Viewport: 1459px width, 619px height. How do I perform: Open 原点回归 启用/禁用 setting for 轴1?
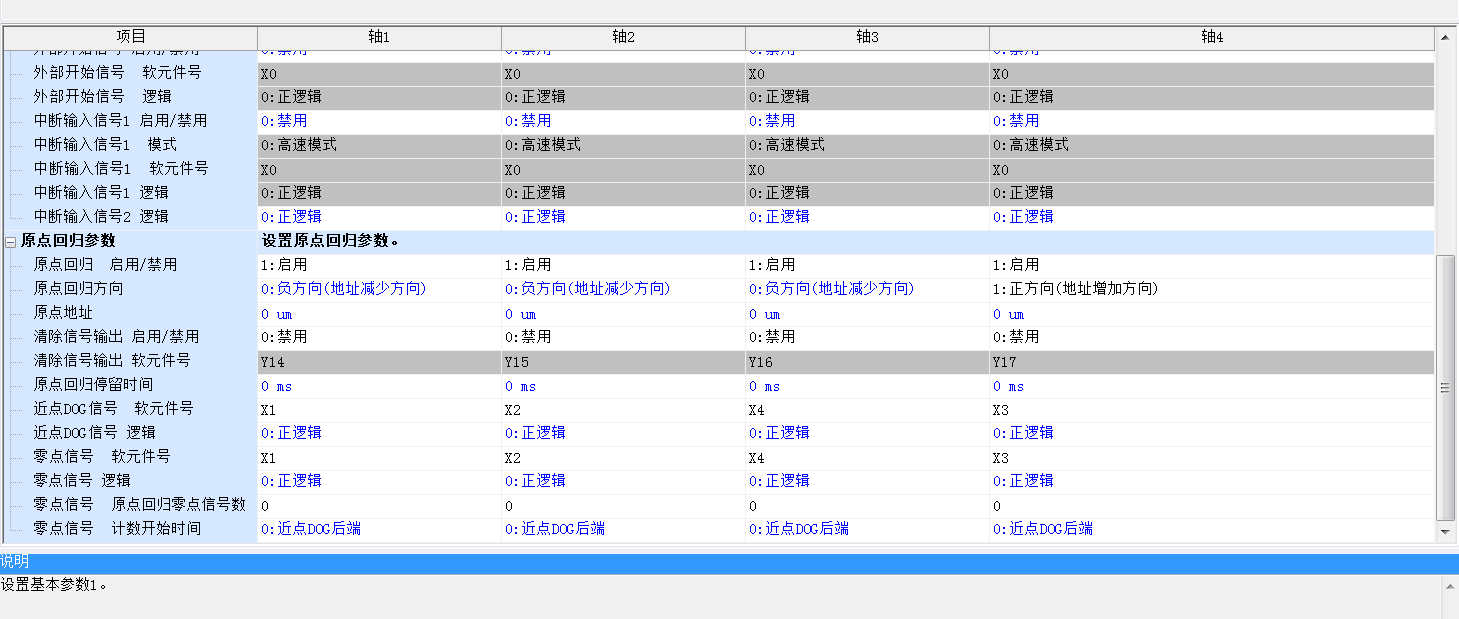[379, 265]
